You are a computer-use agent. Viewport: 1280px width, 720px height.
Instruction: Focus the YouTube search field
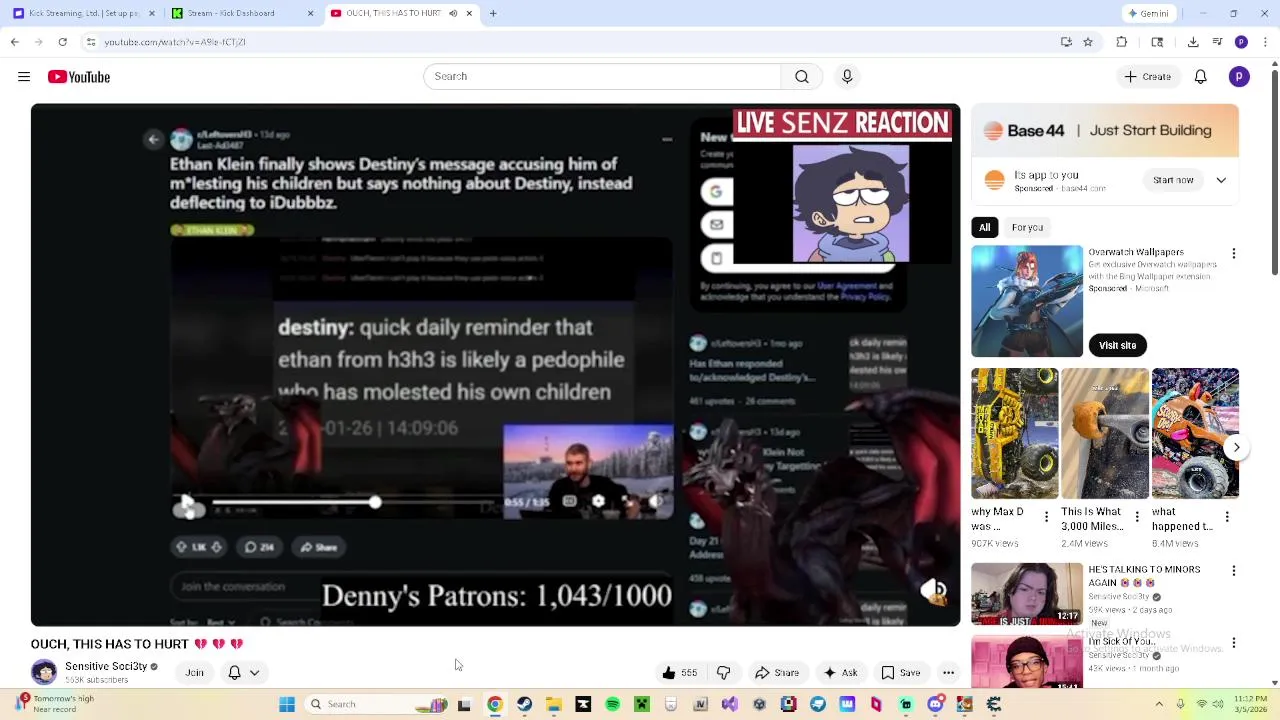(x=602, y=77)
